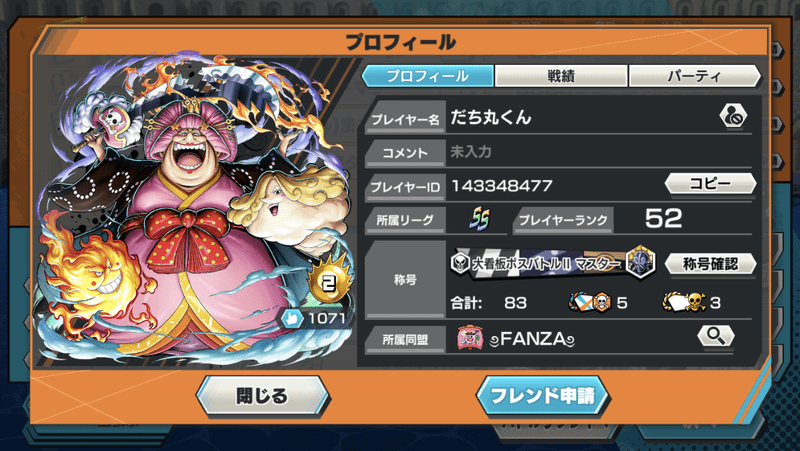Tap the hexagon badge at end of title banner

click(x=641, y=262)
